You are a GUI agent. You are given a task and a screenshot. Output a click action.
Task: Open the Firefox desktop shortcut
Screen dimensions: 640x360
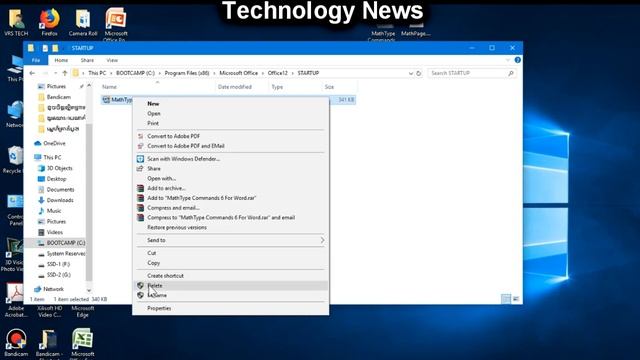tap(49, 22)
